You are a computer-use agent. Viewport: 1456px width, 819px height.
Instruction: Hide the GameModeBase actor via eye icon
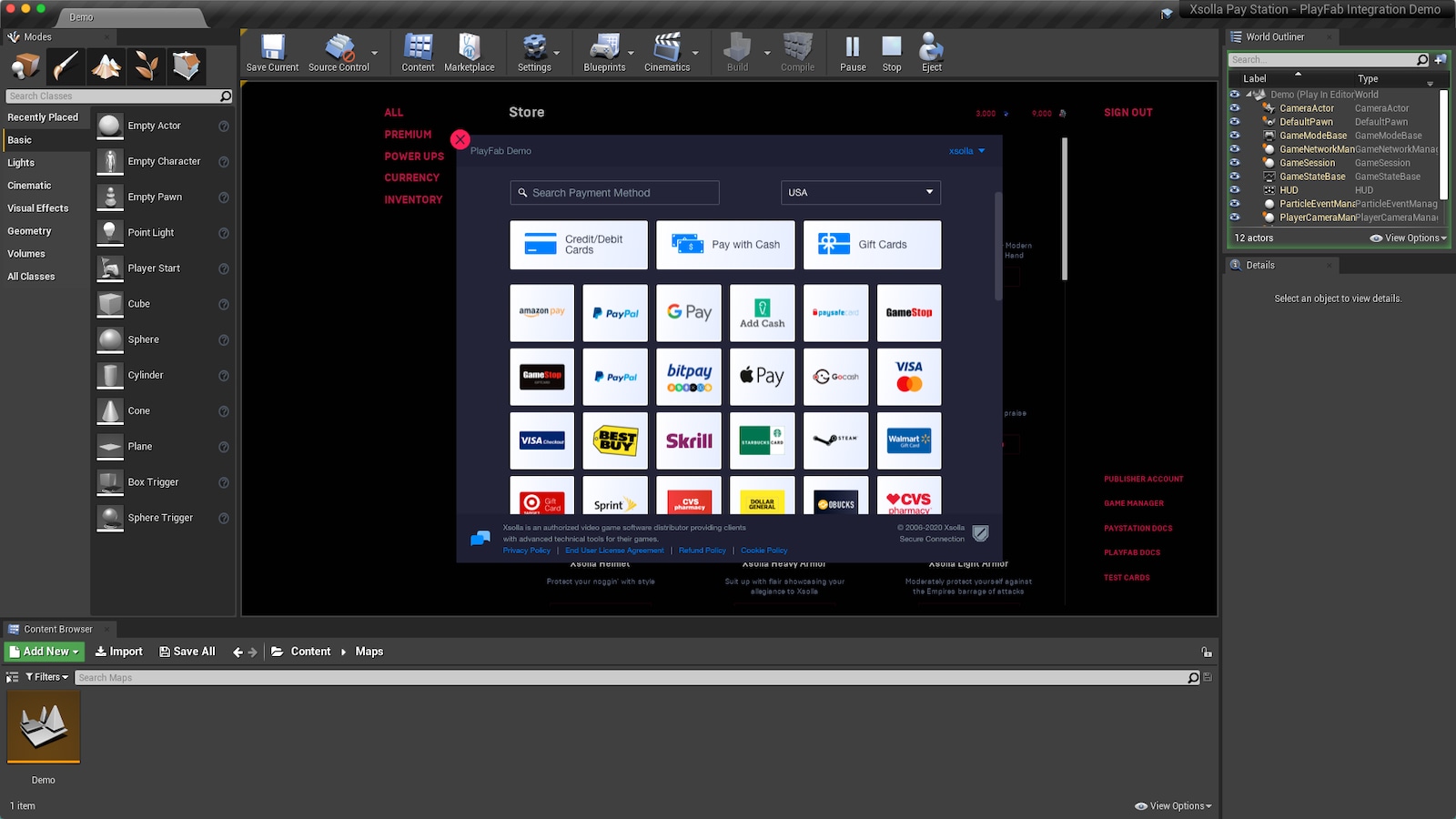(x=1235, y=136)
